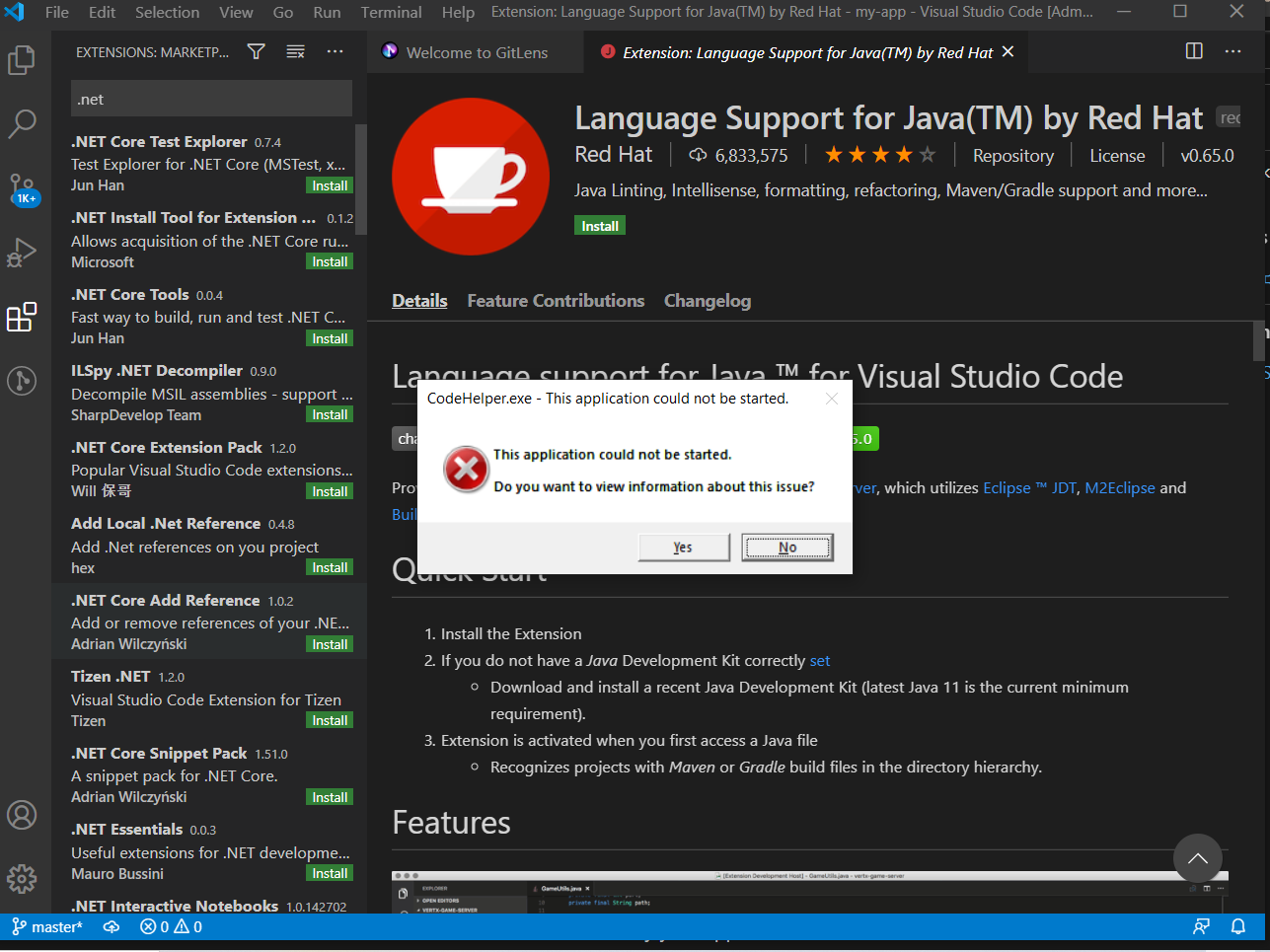The width and height of the screenshot is (1270, 952).
Task: Open the Terminal menu
Action: coord(391,13)
